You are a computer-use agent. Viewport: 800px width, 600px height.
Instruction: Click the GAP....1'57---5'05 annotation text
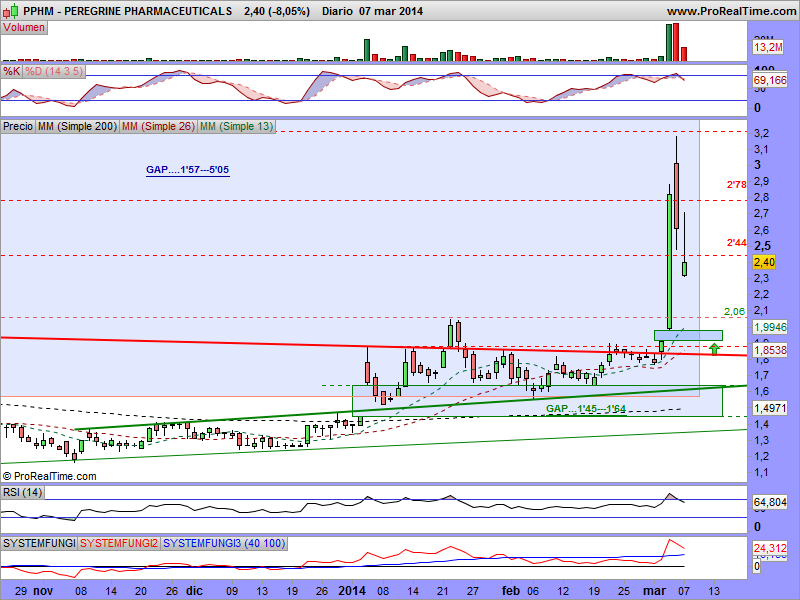188,170
